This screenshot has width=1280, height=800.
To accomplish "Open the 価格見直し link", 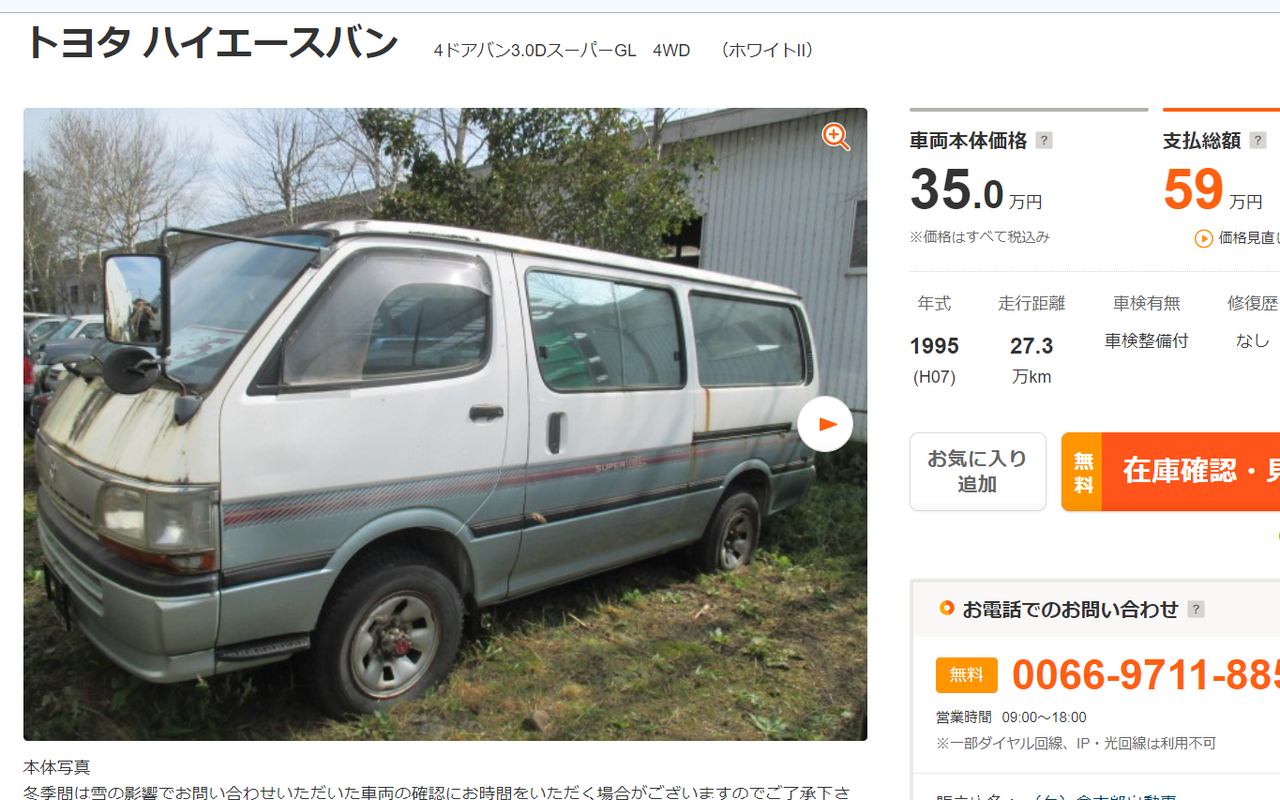I will point(1249,238).
